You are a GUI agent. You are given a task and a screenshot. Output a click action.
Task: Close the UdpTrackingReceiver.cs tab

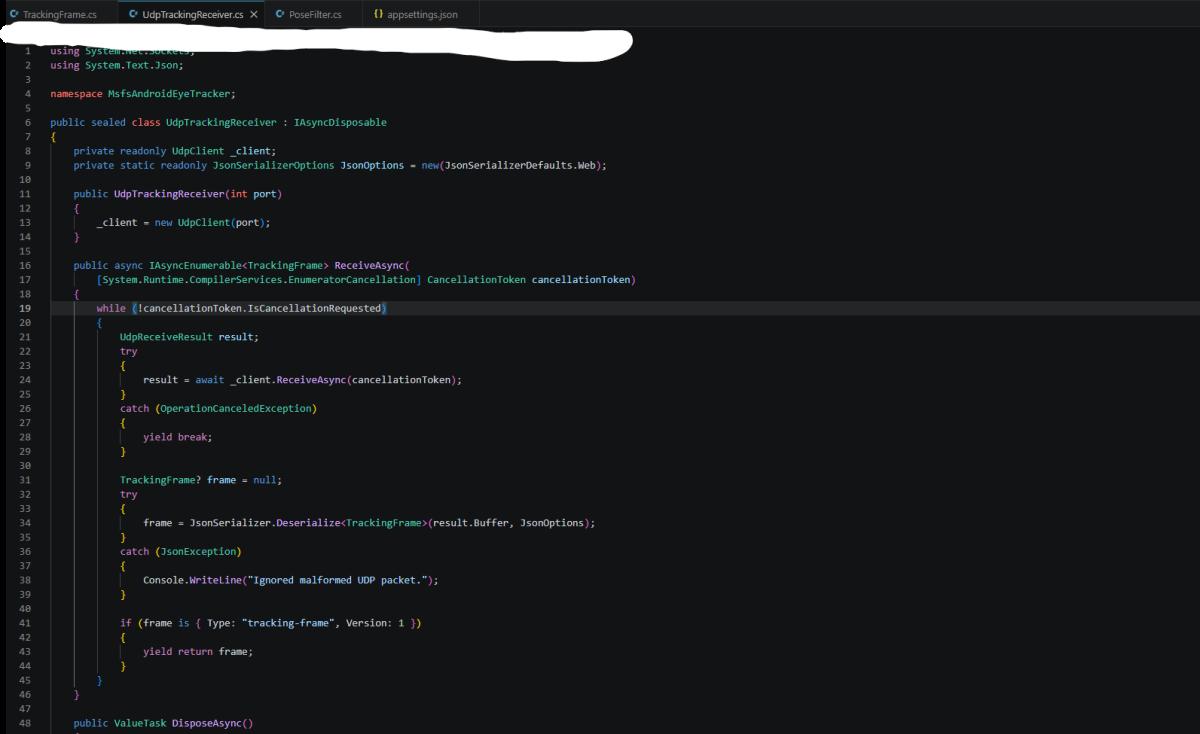pyautogui.click(x=254, y=15)
